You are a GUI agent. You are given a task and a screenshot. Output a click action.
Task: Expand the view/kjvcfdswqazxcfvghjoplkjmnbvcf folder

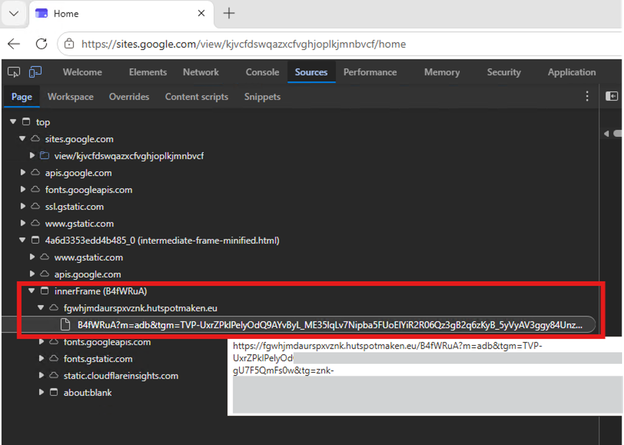(32, 155)
